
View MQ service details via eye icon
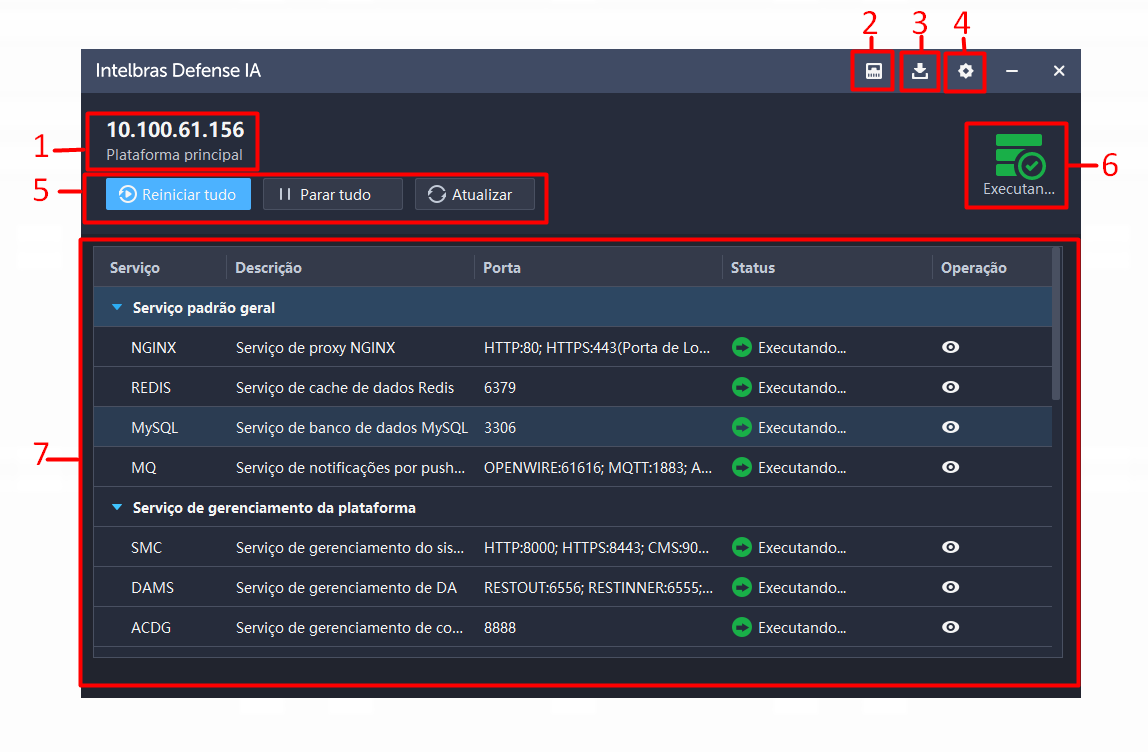pyautogui.click(x=950, y=467)
